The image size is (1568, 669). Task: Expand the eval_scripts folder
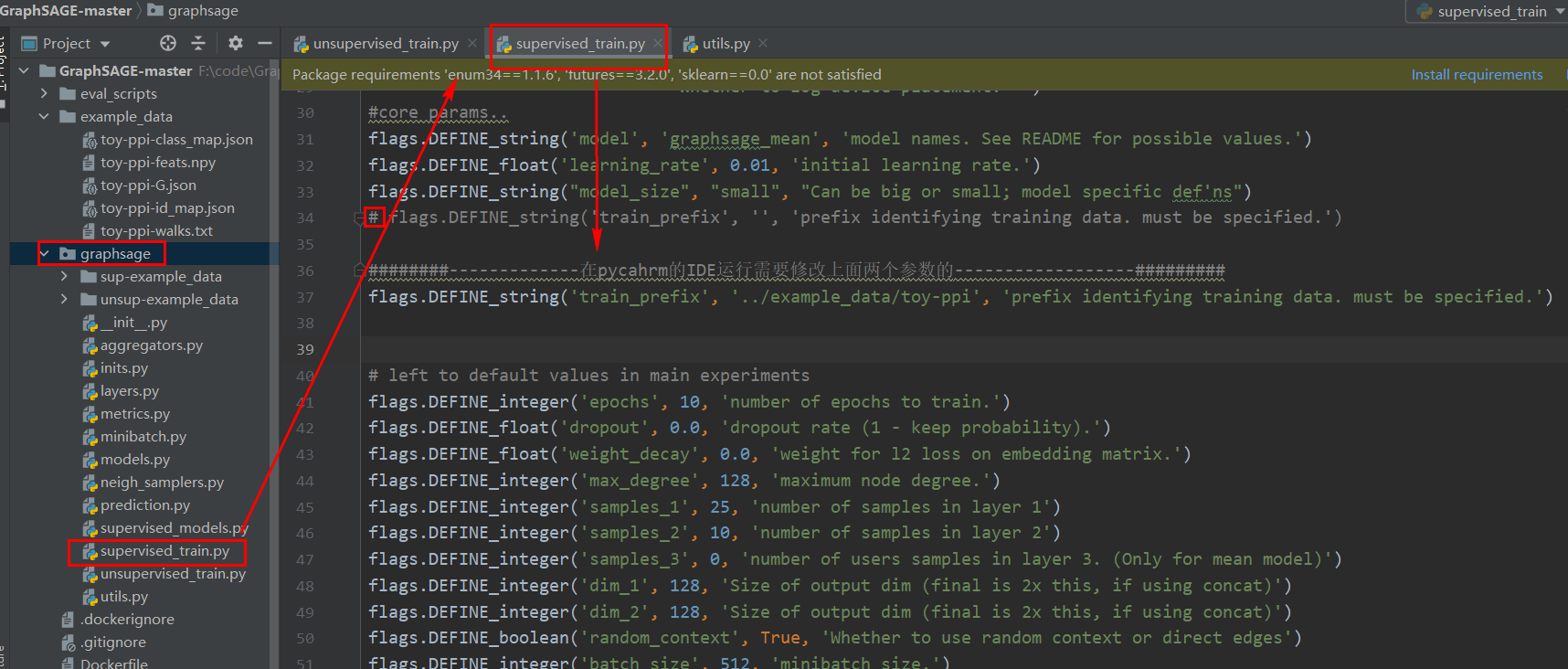point(44,93)
